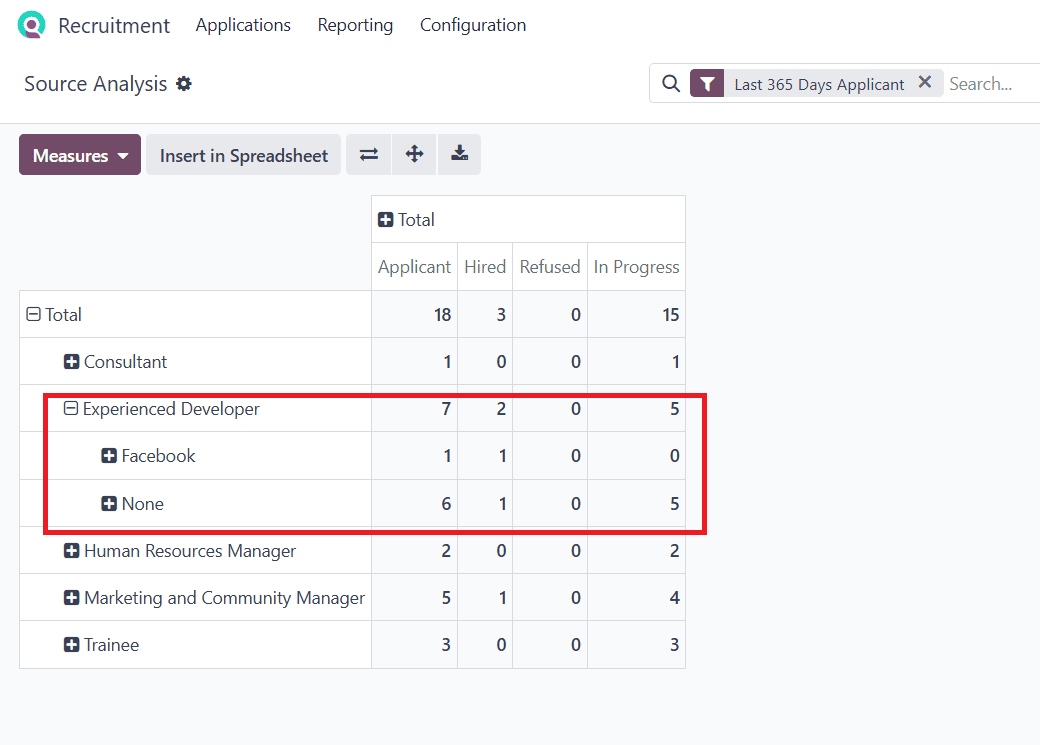Image resolution: width=1040 pixels, height=745 pixels.
Task: Download the pivot table as xlsx
Action: point(459,155)
